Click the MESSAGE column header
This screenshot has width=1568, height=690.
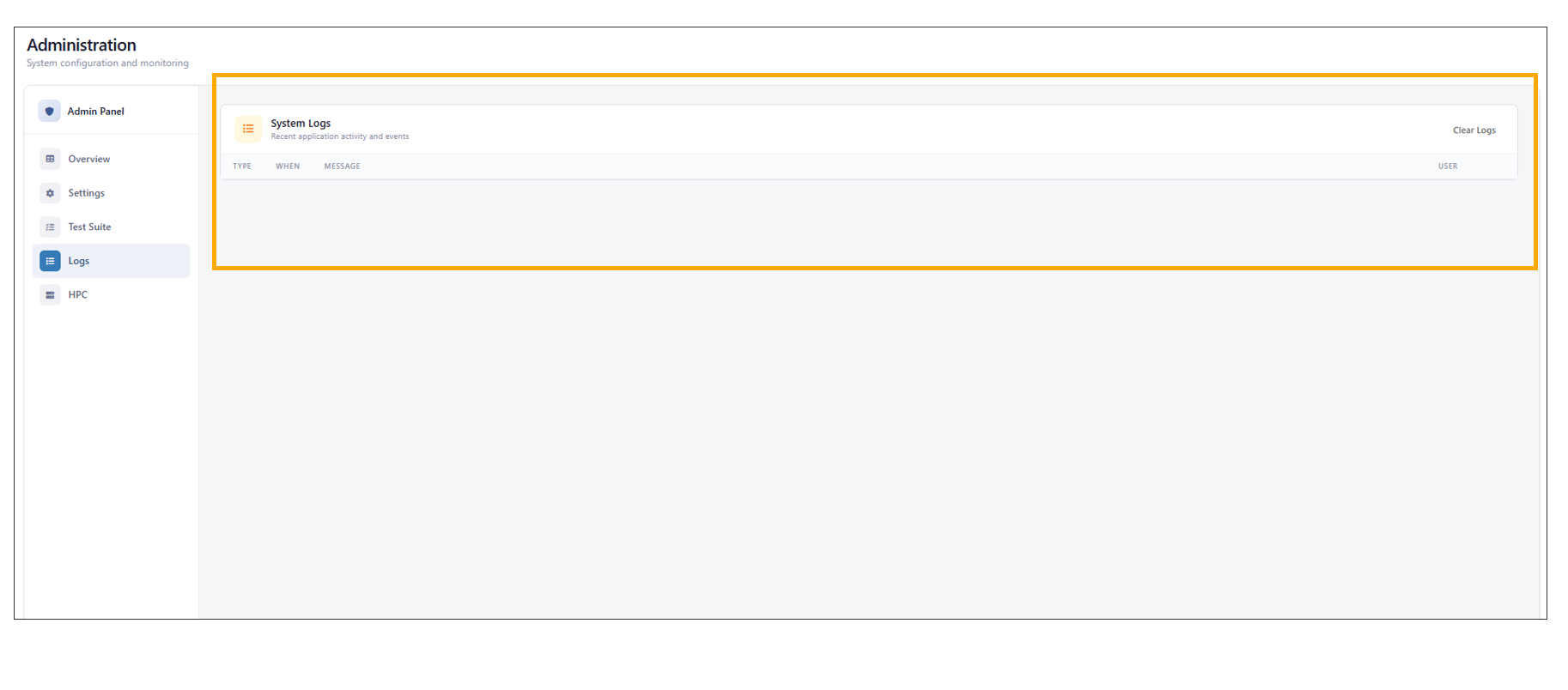[x=342, y=166]
